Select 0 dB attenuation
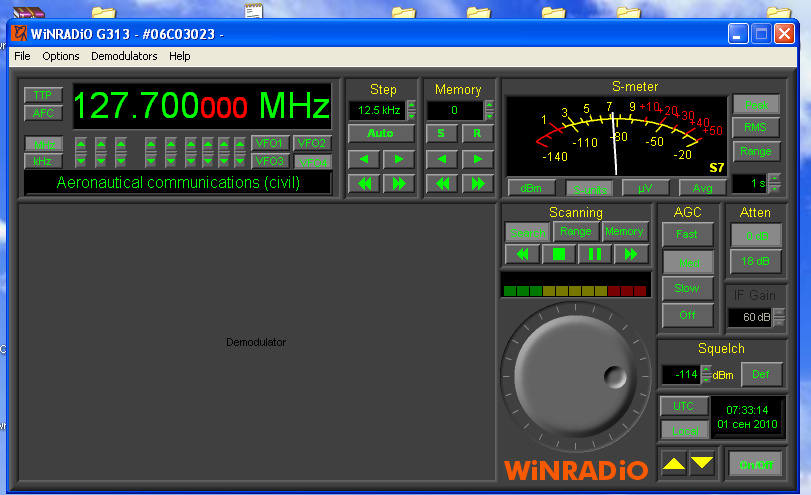This screenshot has width=811, height=495. click(x=756, y=236)
